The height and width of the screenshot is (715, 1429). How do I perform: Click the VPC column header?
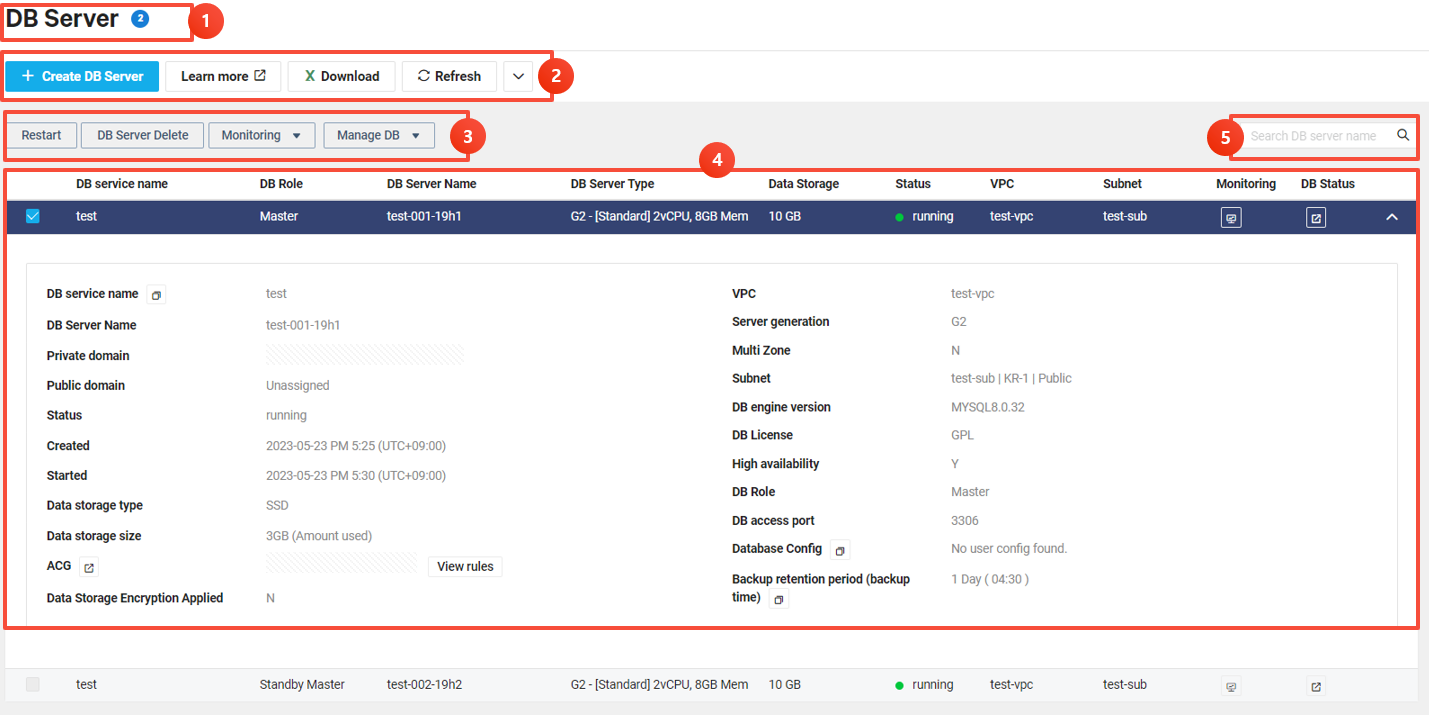pos(1002,184)
